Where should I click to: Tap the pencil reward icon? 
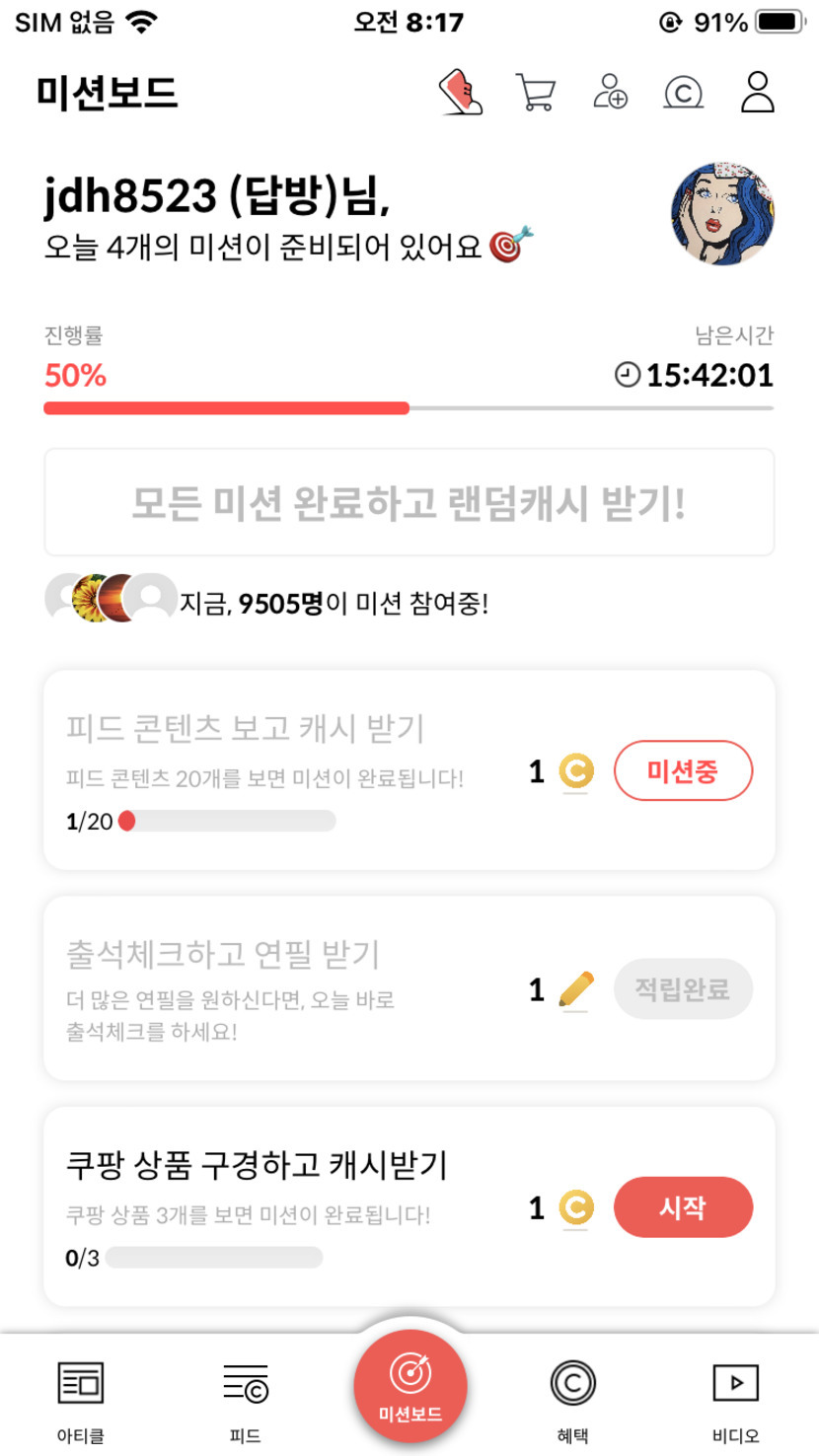(x=576, y=989)
